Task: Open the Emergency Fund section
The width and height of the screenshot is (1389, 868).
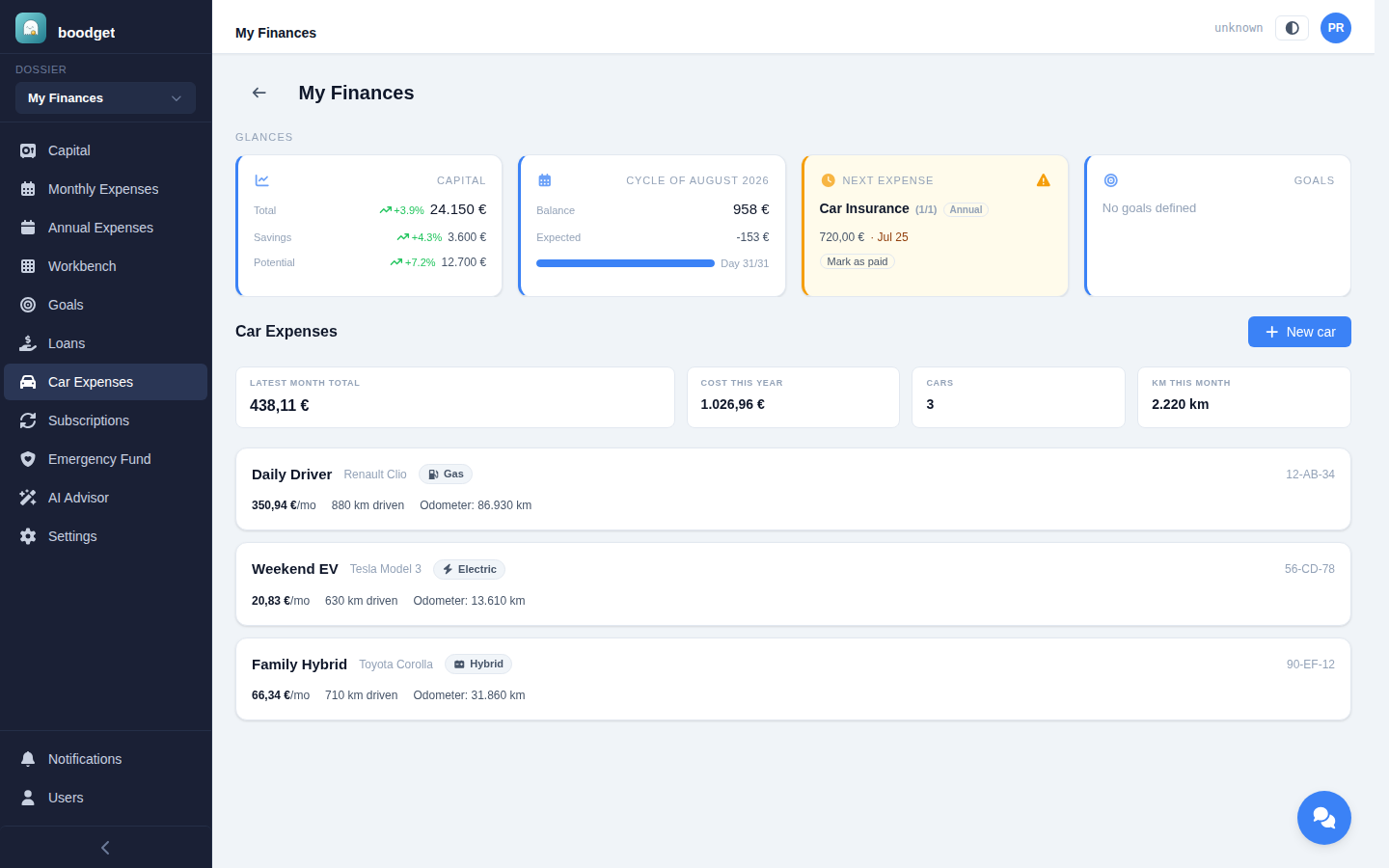Action: click(x=105, y=459)
